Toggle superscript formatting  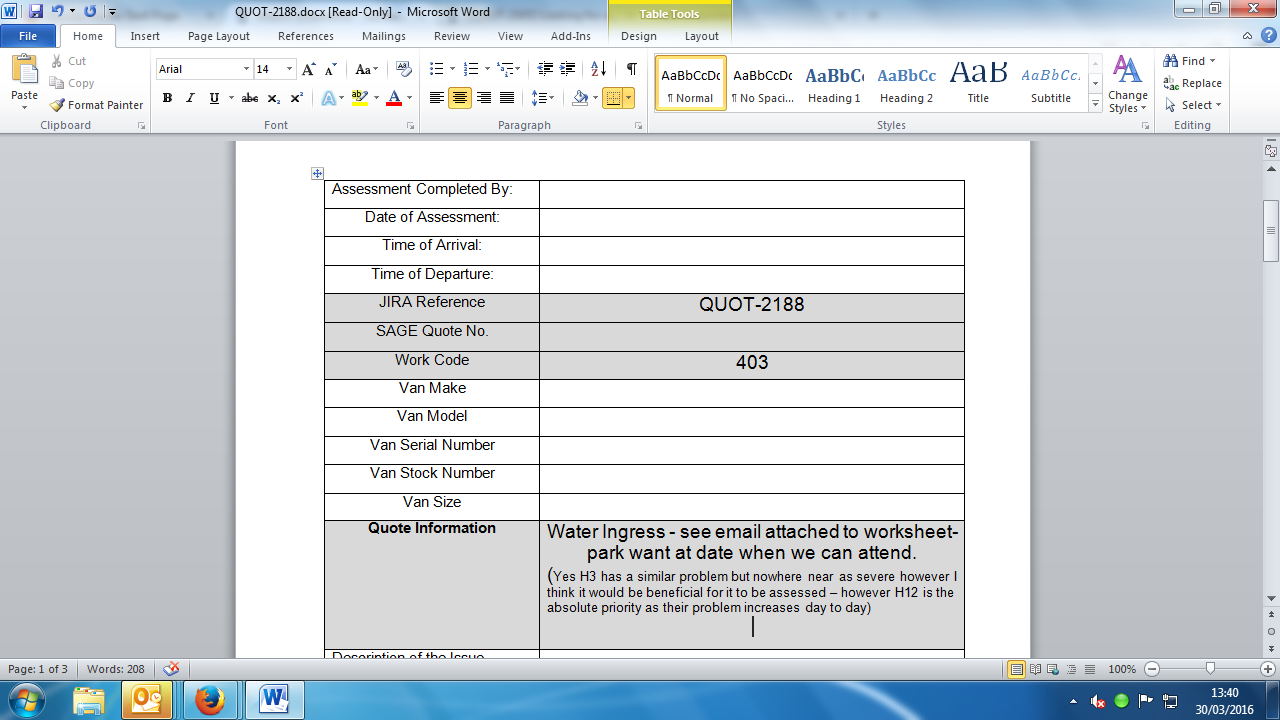tap(296, 98)
